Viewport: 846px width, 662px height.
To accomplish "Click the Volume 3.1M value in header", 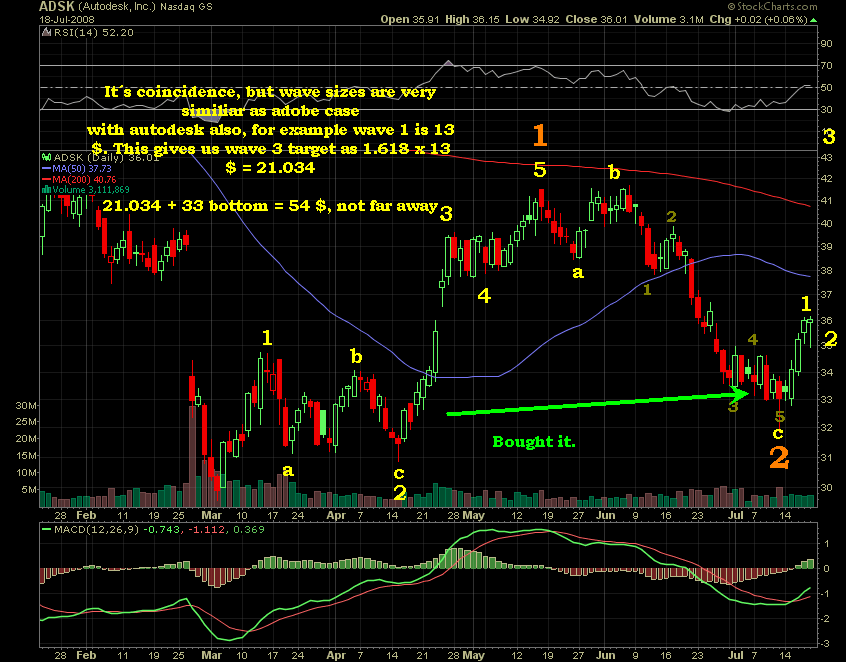I will click(668, 19).
